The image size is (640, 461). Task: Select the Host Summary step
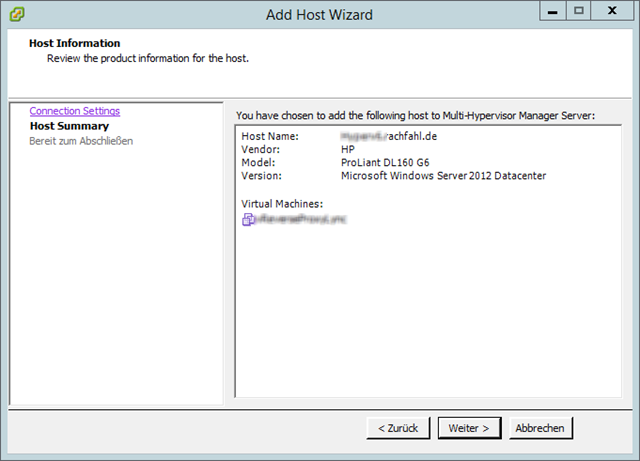point(69,126)
